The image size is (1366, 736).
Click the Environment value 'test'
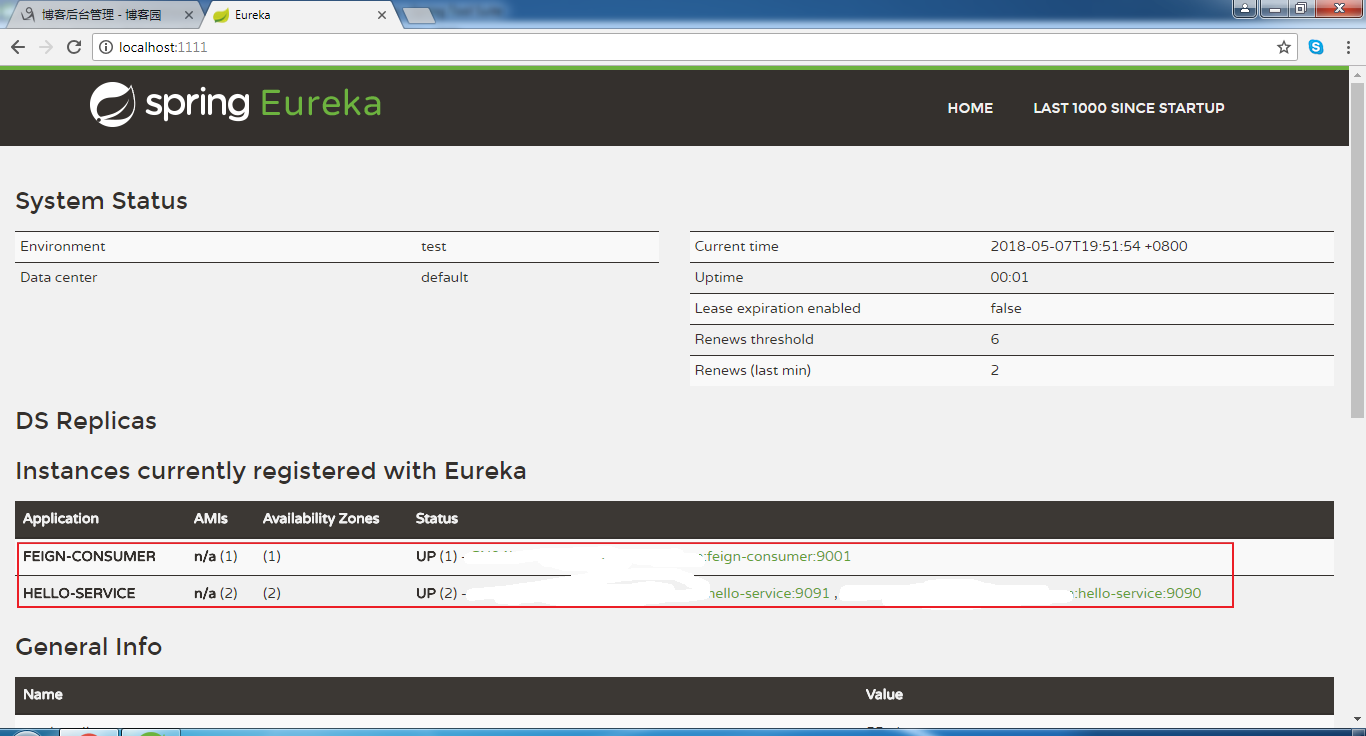click(433, 246)
